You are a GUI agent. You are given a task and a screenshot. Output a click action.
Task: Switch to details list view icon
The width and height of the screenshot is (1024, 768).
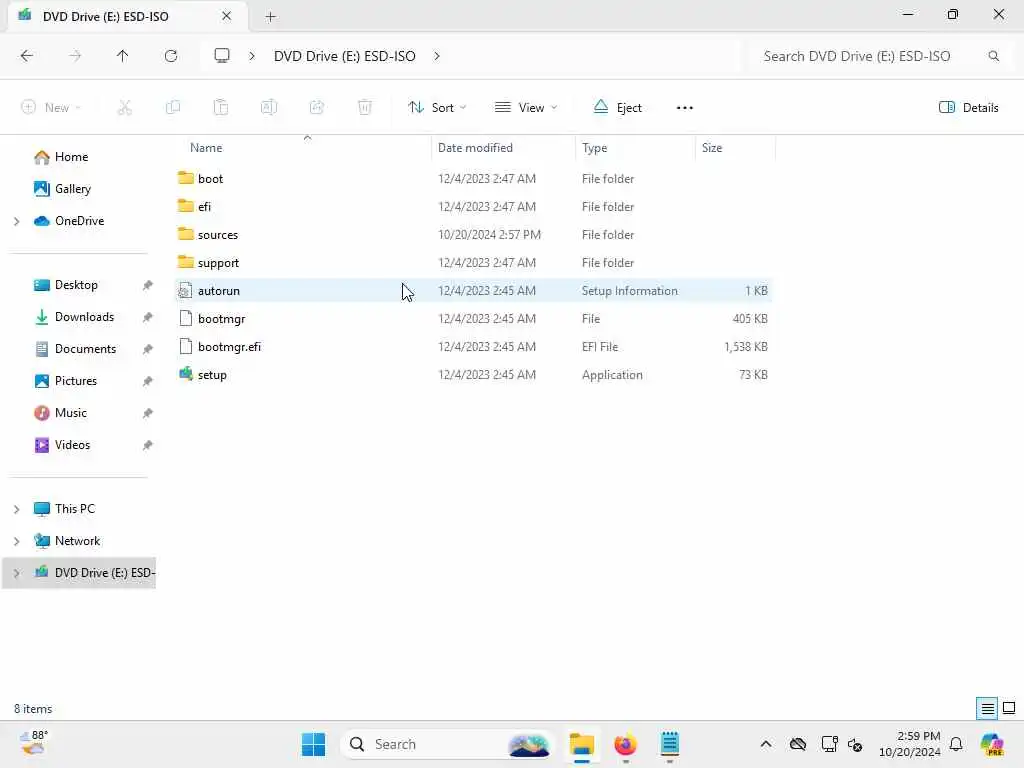987,708
